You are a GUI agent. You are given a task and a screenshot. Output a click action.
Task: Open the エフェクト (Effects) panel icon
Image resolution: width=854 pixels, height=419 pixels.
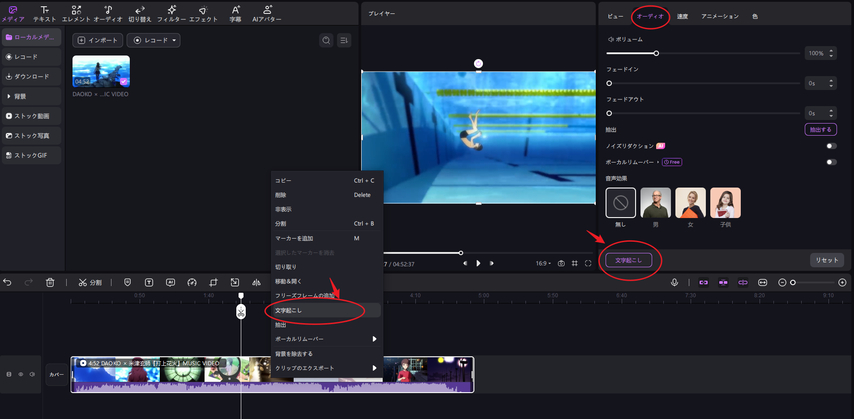[x=203, y=13]
